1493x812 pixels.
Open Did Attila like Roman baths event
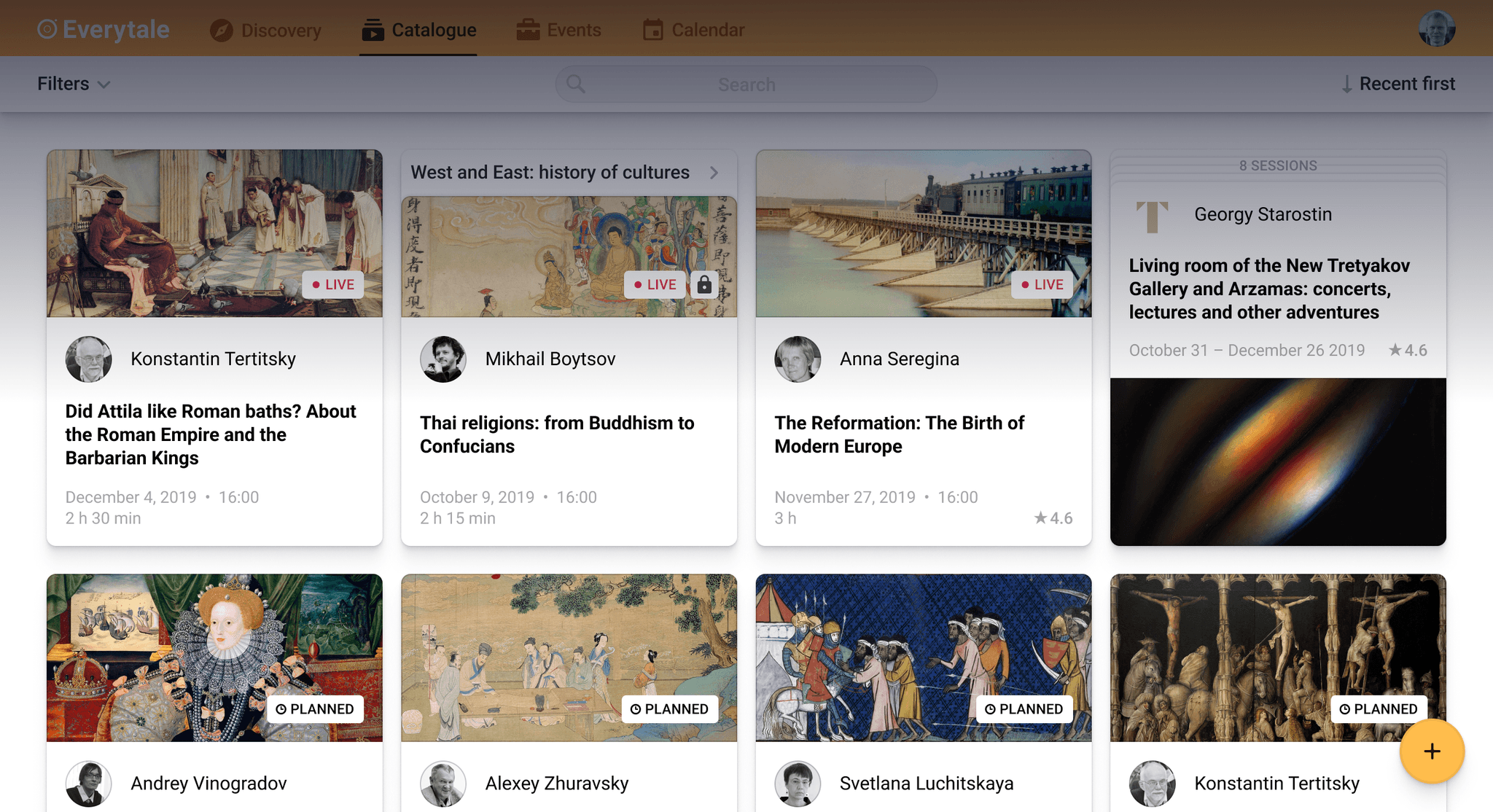tap(210, 434)
